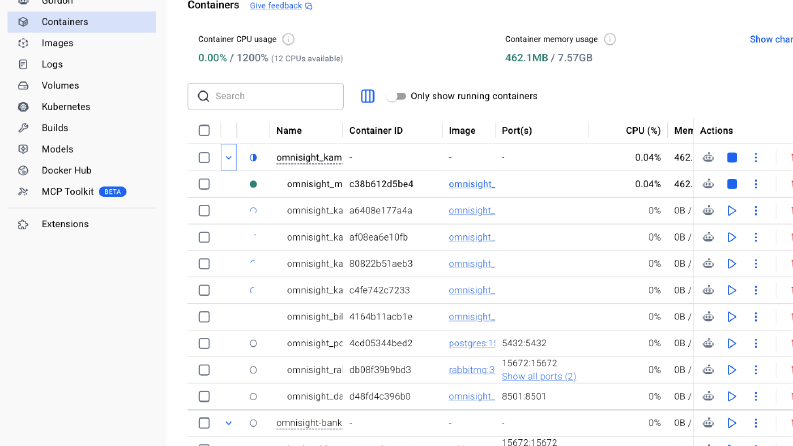The width and height of the screenshot is (793, 446).
Task: Click the Models sidebar icon
Action: (23, 149)
